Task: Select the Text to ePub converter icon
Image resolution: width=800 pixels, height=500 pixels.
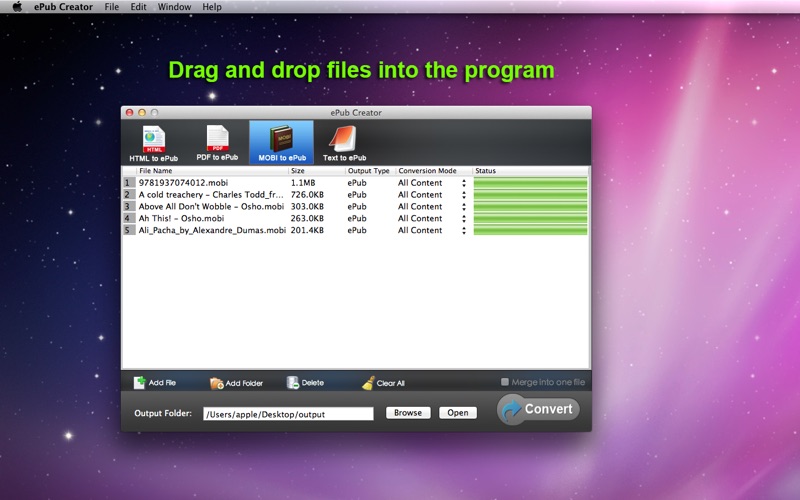Action: (x=344, y=143)
